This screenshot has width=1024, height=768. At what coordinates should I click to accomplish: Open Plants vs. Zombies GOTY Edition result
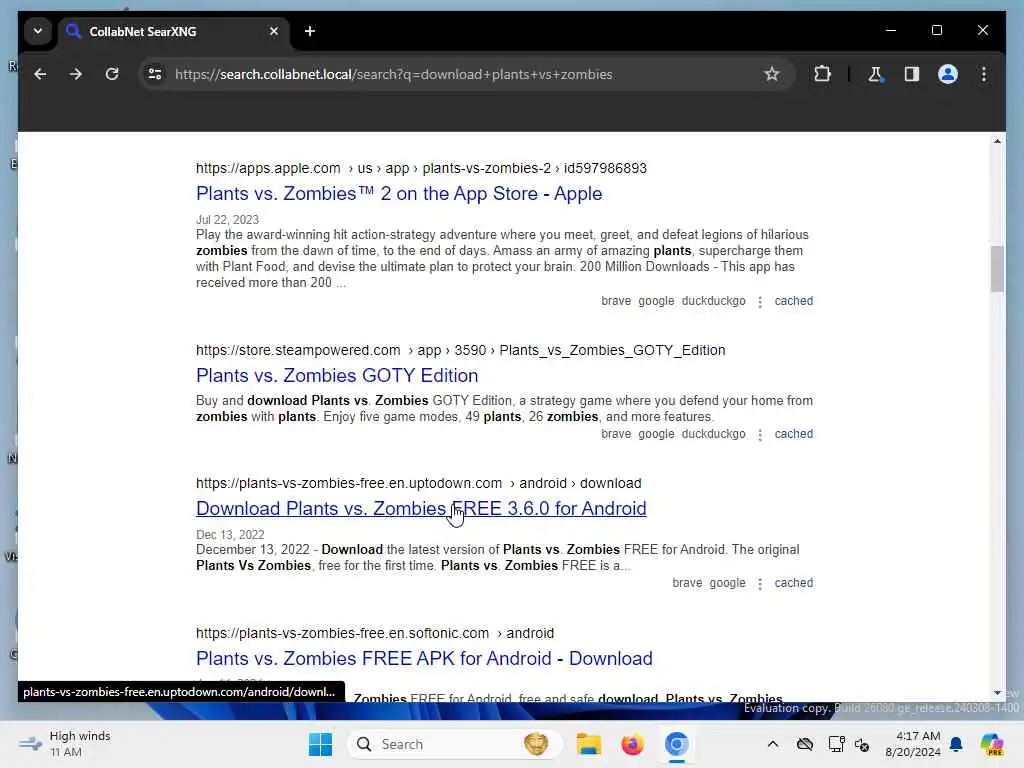[337, 376]
